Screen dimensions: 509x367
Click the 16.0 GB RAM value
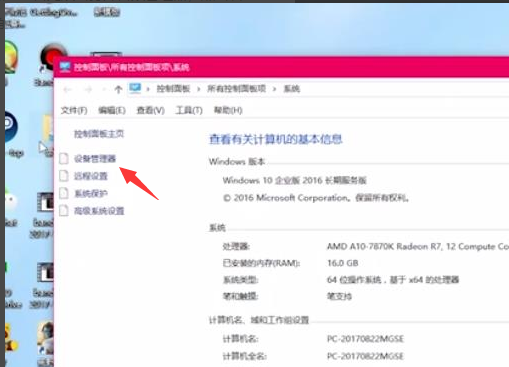tap(343, 263)
